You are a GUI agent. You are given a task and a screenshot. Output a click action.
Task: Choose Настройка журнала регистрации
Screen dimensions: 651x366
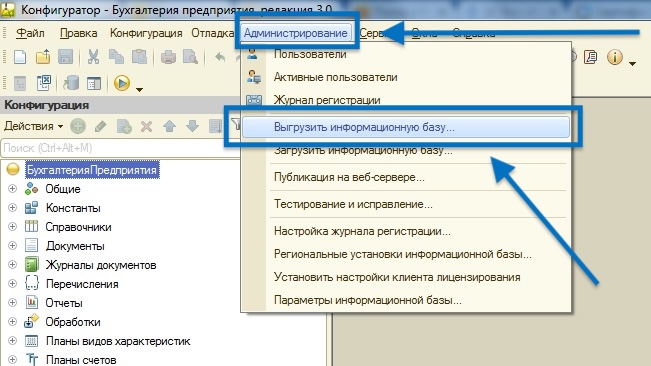[406, 231]
